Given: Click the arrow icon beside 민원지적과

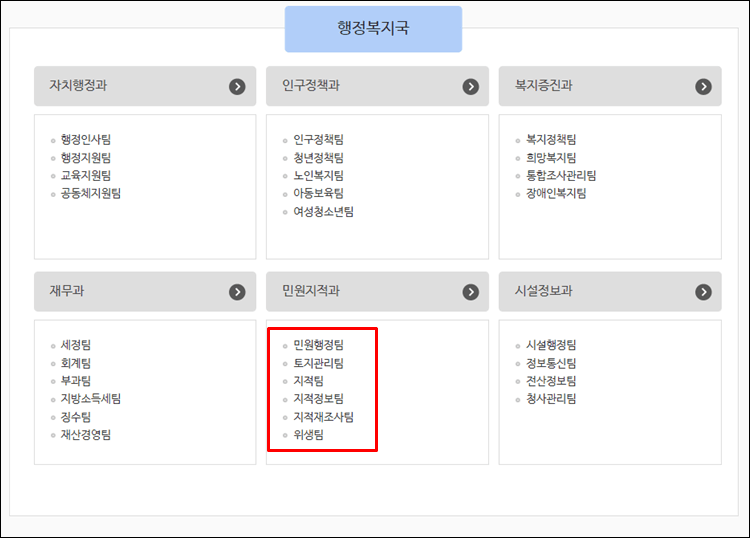Looking at the screenshot, I should pos(471,292).
